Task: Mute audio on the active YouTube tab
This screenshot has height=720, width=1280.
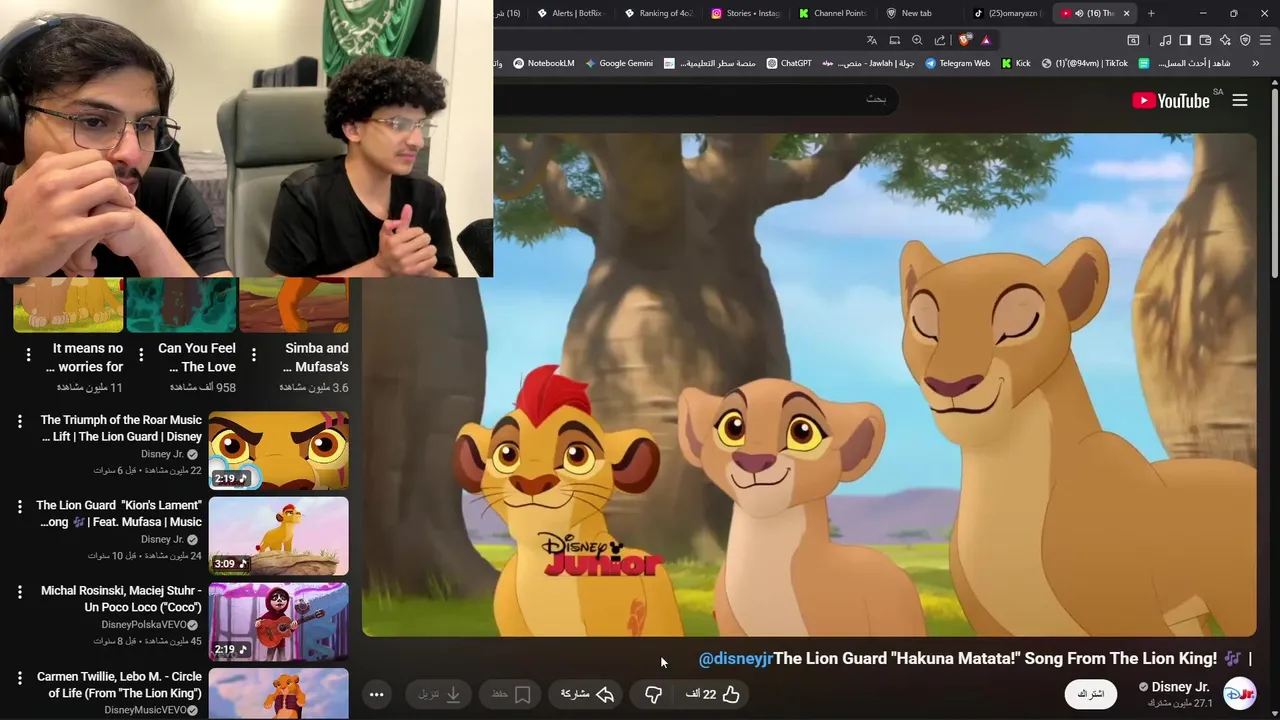Action: pos(1079,13)
